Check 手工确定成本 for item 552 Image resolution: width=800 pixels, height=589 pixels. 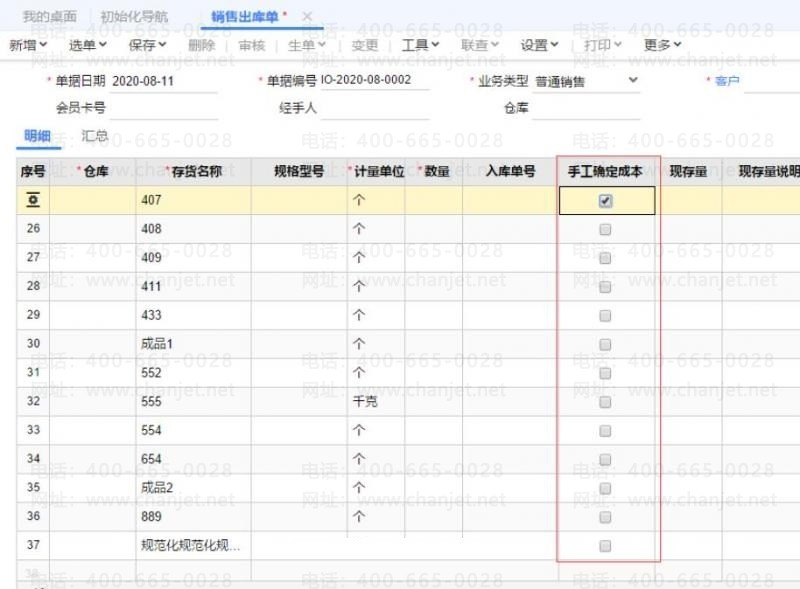point(606,374)
